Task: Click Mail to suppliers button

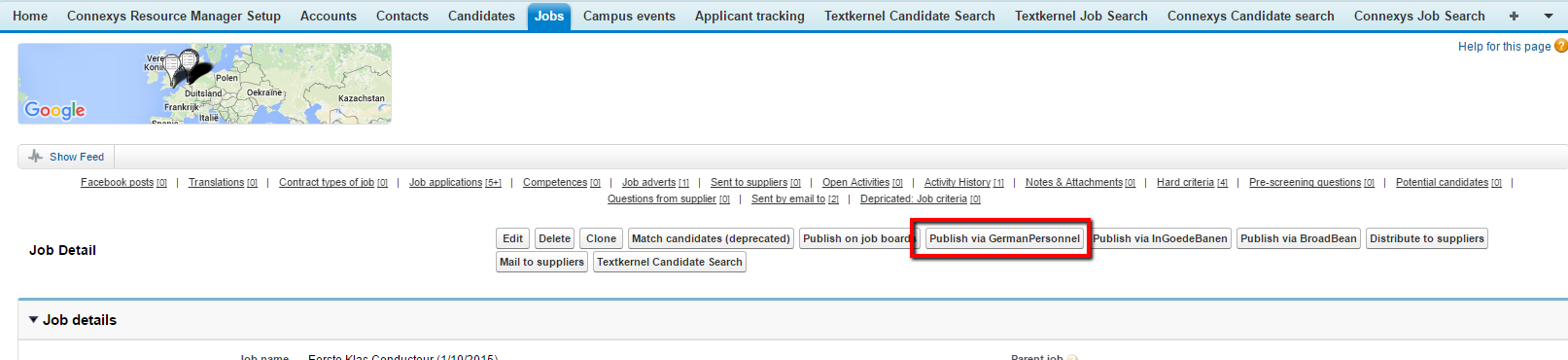Action: [x=541, y=262]
